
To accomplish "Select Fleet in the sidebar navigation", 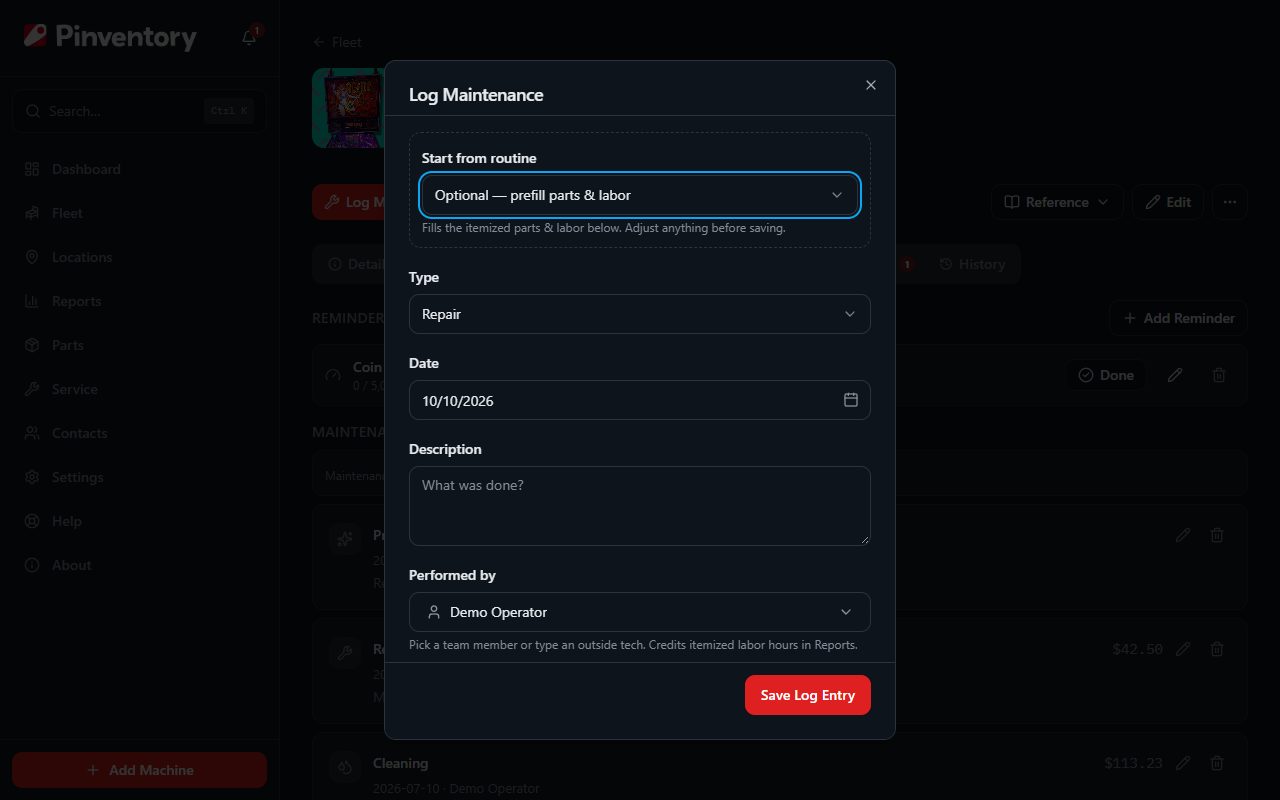I will tap(139, 213).
